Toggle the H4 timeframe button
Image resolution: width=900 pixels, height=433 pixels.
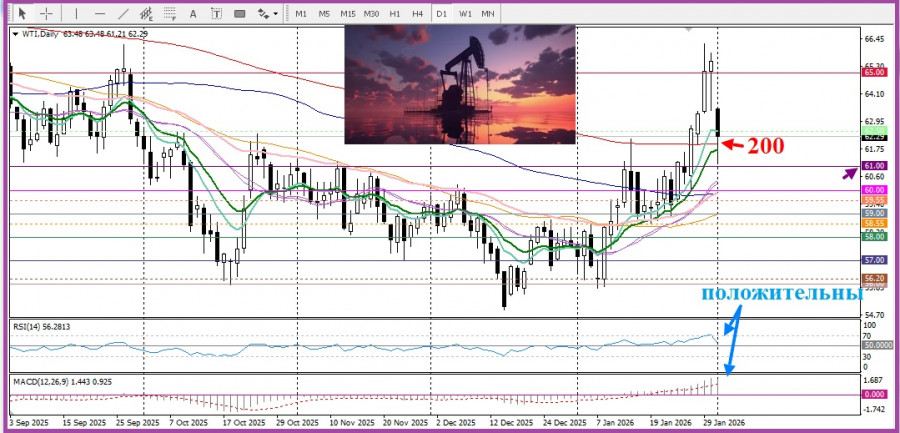coord(417,14)
